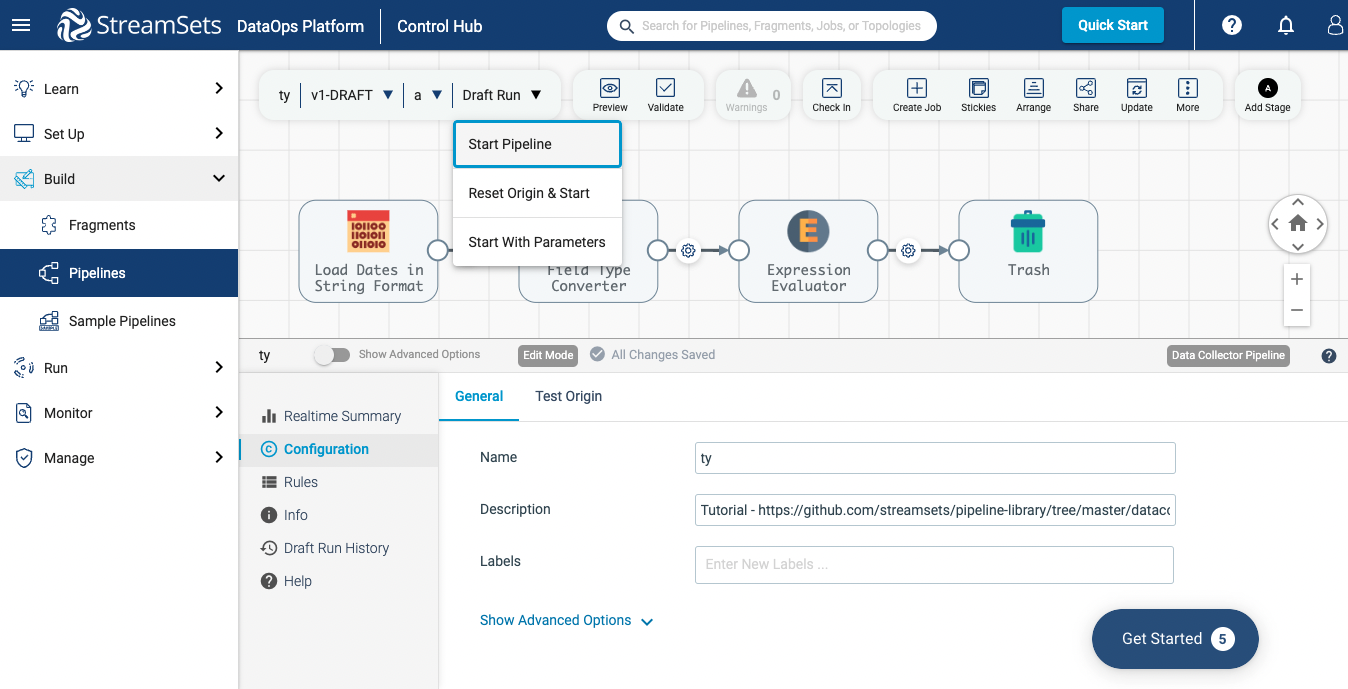Click the StreamSets logo

click(x=139, y=26)
